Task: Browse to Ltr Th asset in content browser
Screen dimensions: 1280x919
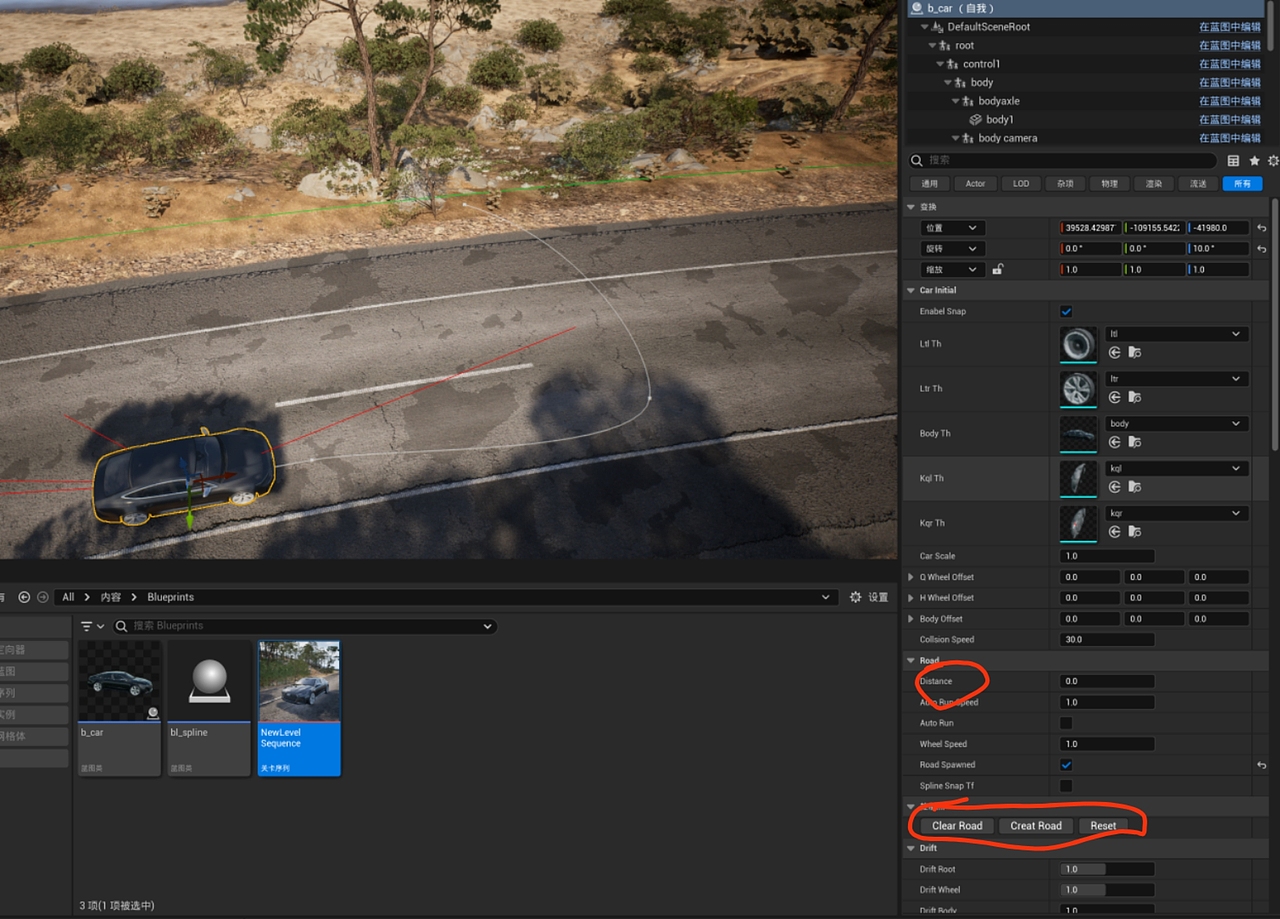Action: (1135, 397)
